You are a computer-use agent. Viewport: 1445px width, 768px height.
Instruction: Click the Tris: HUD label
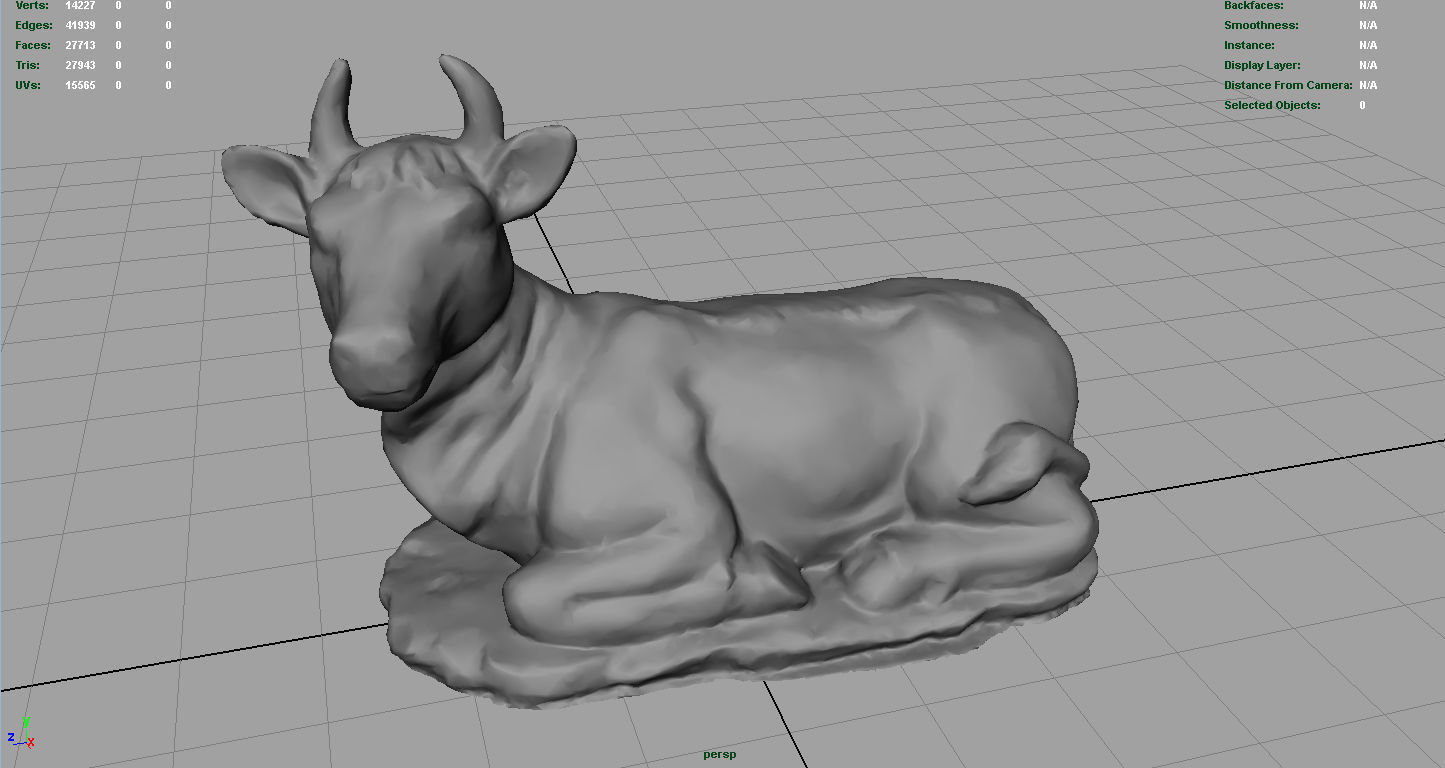[28, 65]
